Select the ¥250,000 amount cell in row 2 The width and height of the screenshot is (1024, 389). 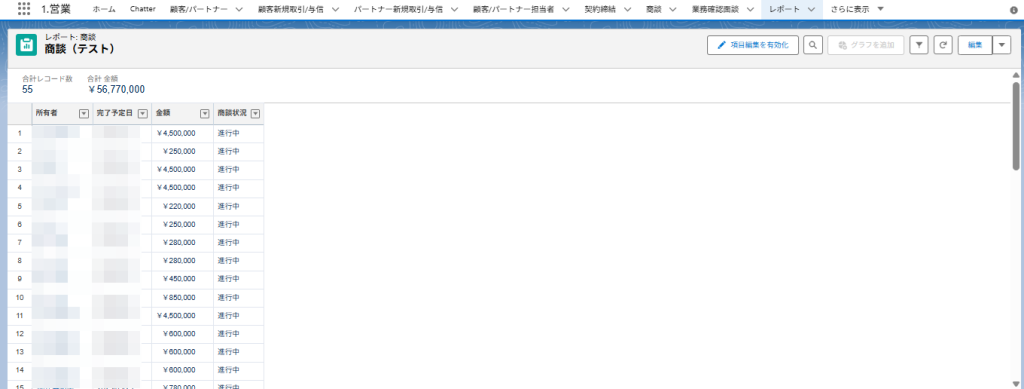(183, 151)
